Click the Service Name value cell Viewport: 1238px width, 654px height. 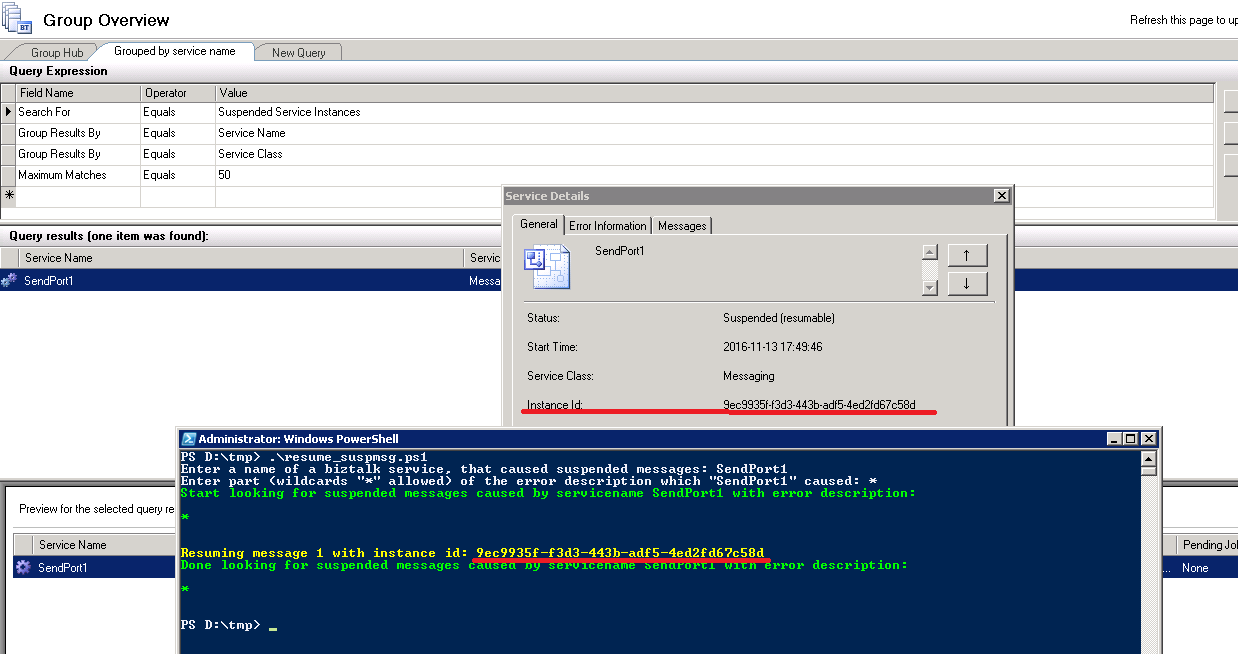pos(715,133)
